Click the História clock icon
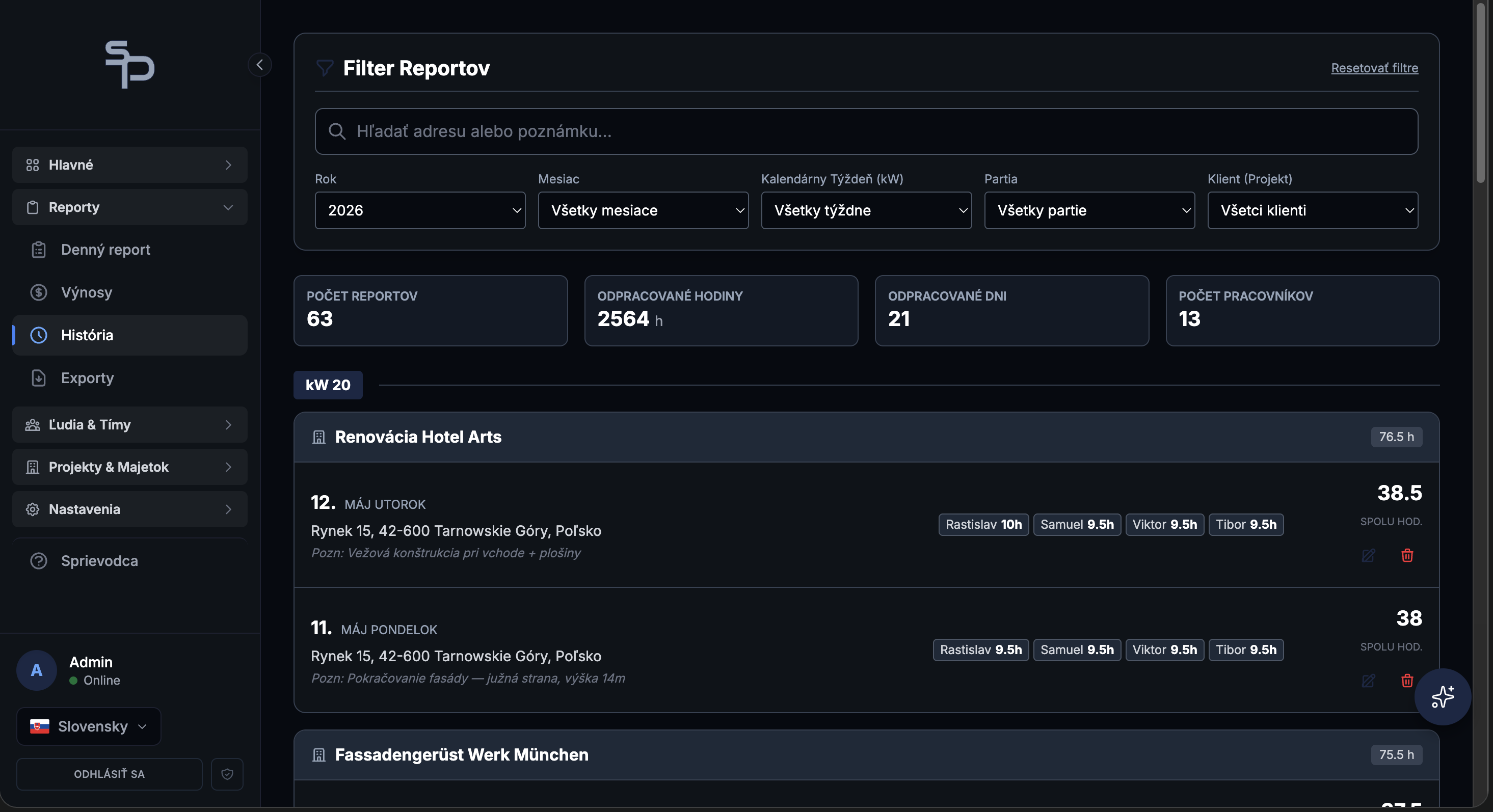 38,335
